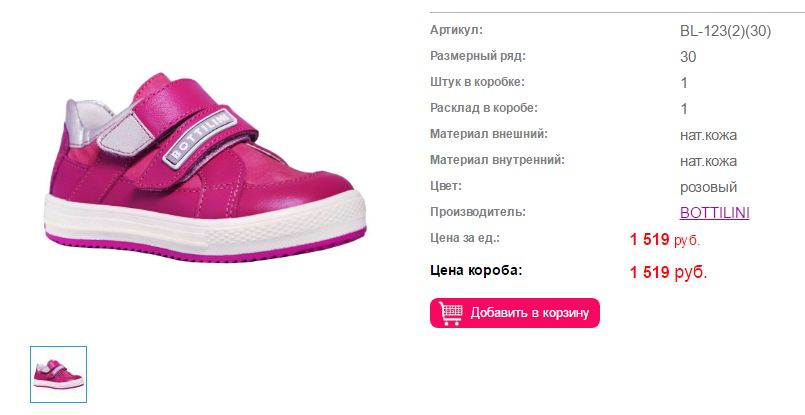Click the 'Производитель:' label
Image resolution: width=805 pixels, height=415 pixels.
[x=478, y=212]
